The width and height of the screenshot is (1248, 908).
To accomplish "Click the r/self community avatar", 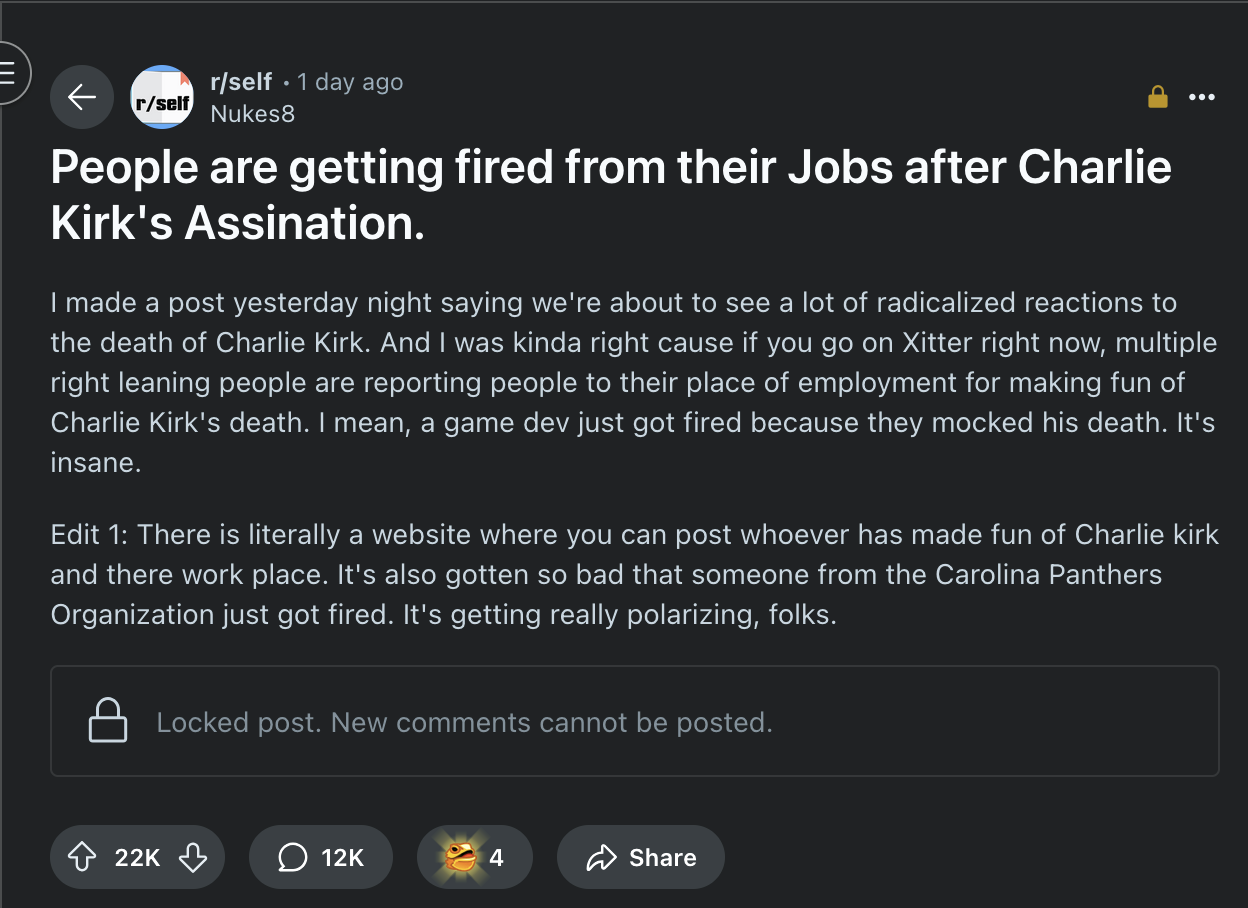I will [x=162, y=97].
